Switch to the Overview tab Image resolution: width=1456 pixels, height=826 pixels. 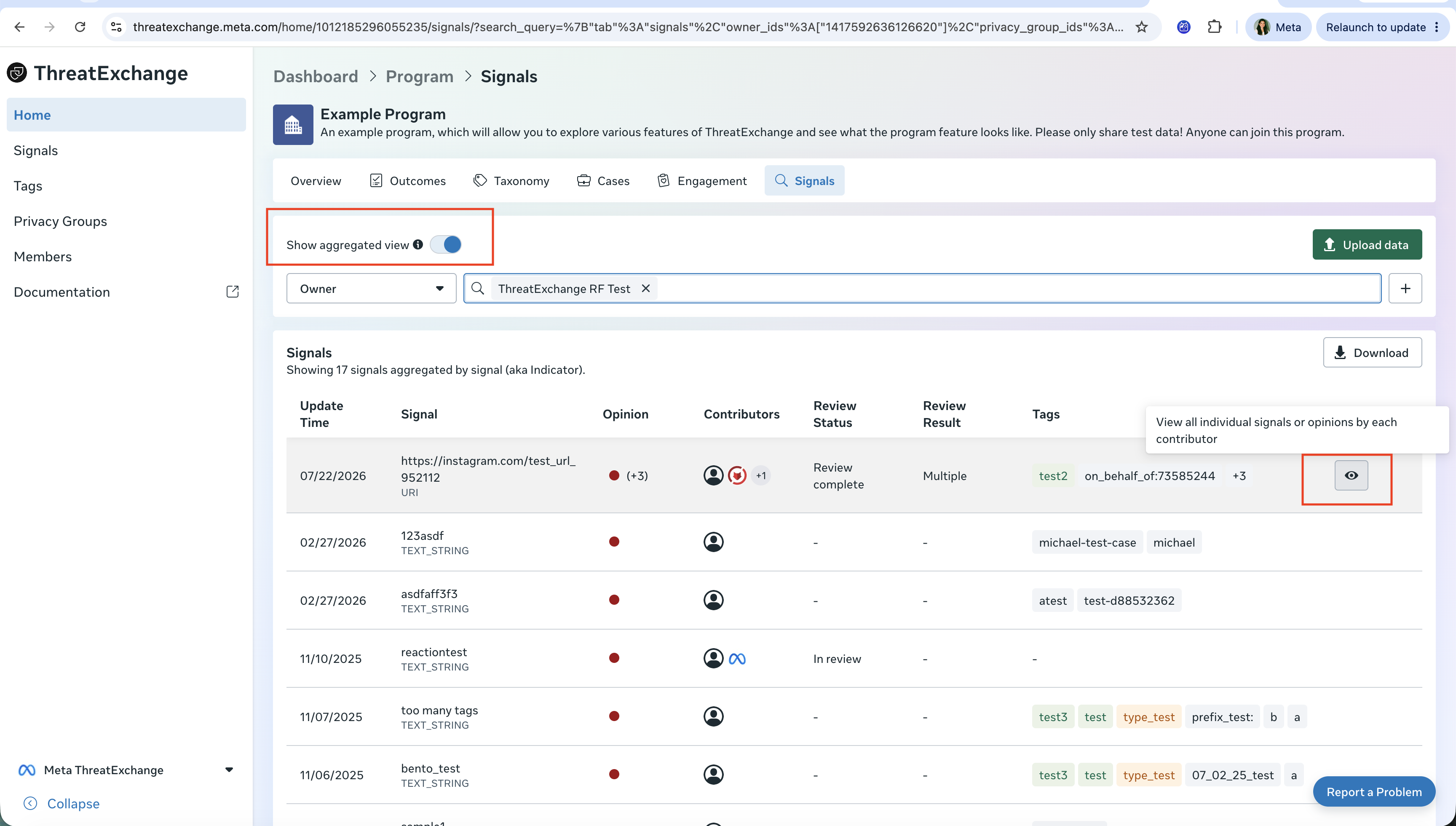click(x=316, y=180)
